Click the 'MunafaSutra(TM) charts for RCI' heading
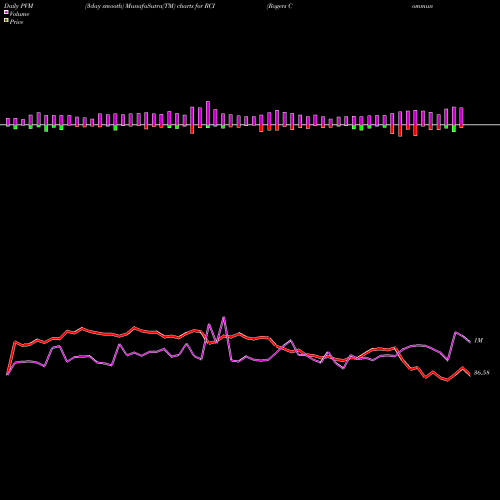This screenshot has width=500, height=500. (170, 6)
